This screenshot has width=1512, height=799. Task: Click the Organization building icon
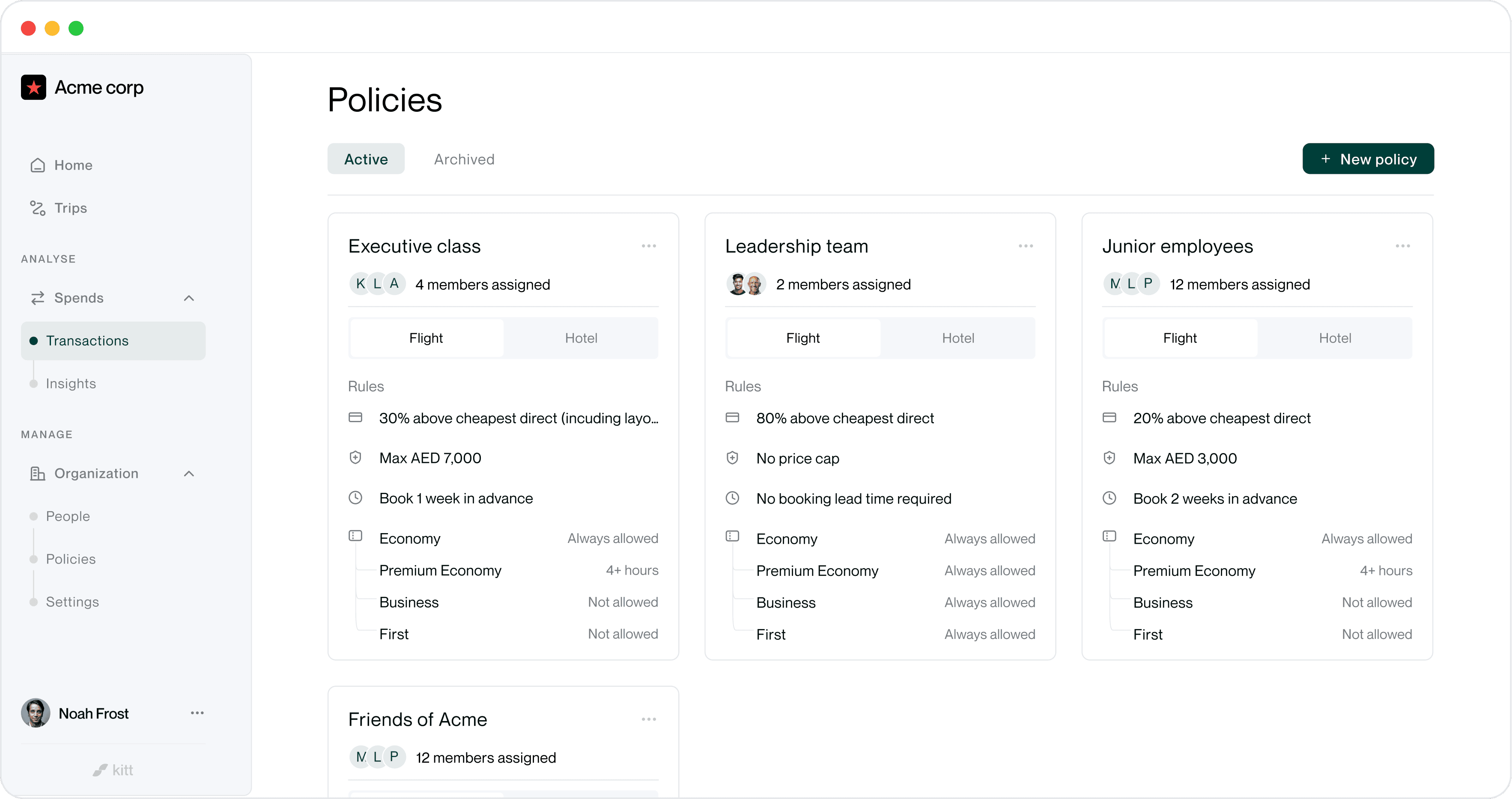pos(38,474)
